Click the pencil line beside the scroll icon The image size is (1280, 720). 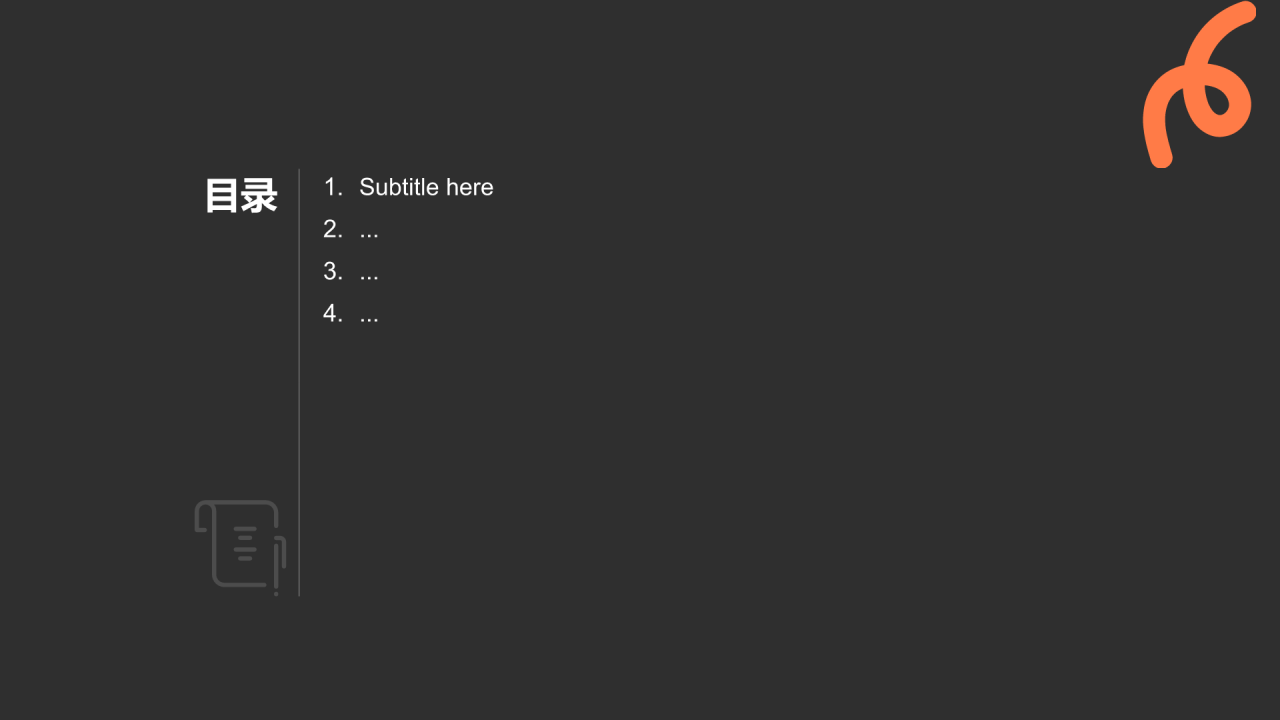click(277, 566)
